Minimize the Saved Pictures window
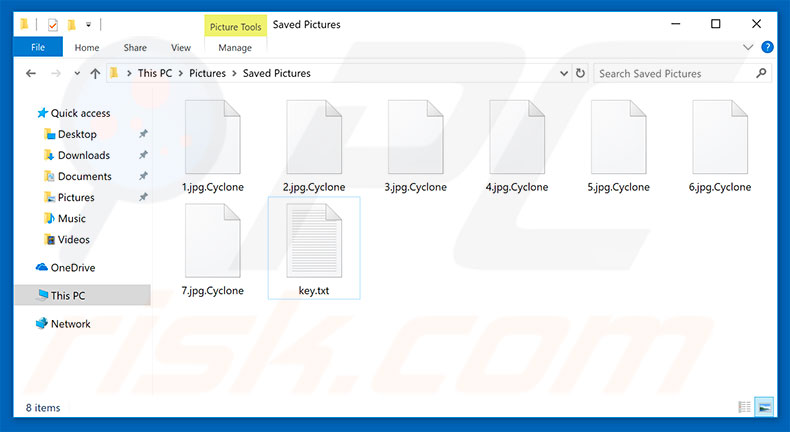 coord(676,24)
